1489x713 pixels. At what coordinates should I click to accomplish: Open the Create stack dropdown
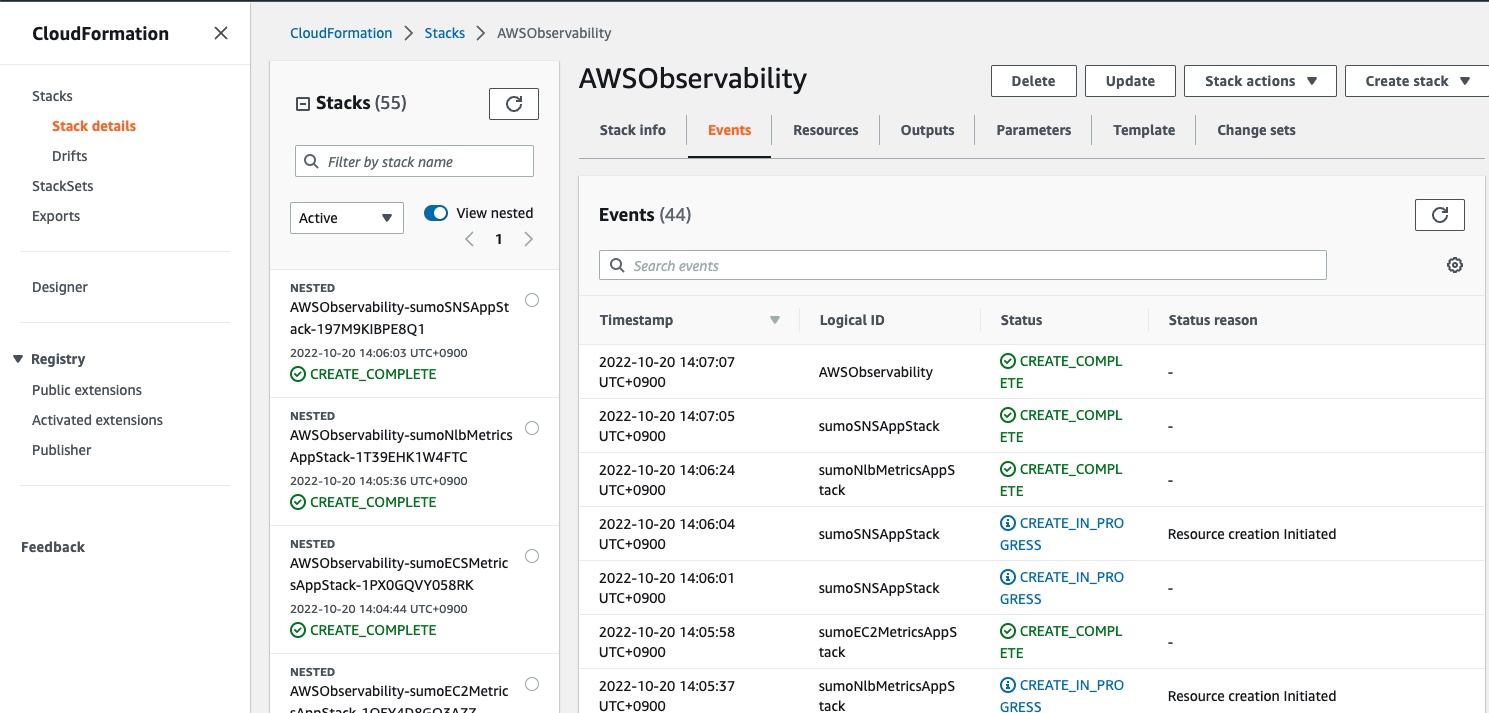[x=1416, y=81]
